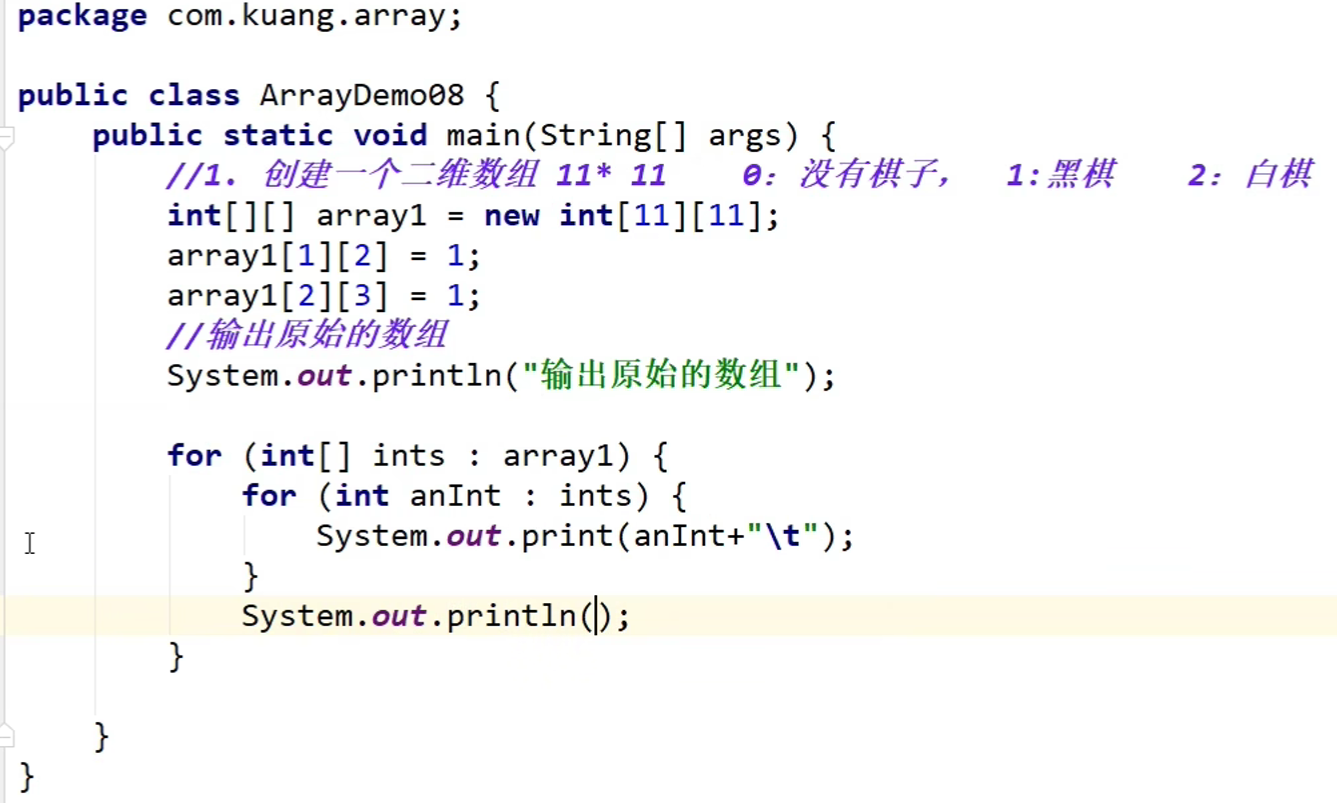1337x803 pixels.
Task: Collapse the main method fold marker in gutter
Action: coord(6,136)
